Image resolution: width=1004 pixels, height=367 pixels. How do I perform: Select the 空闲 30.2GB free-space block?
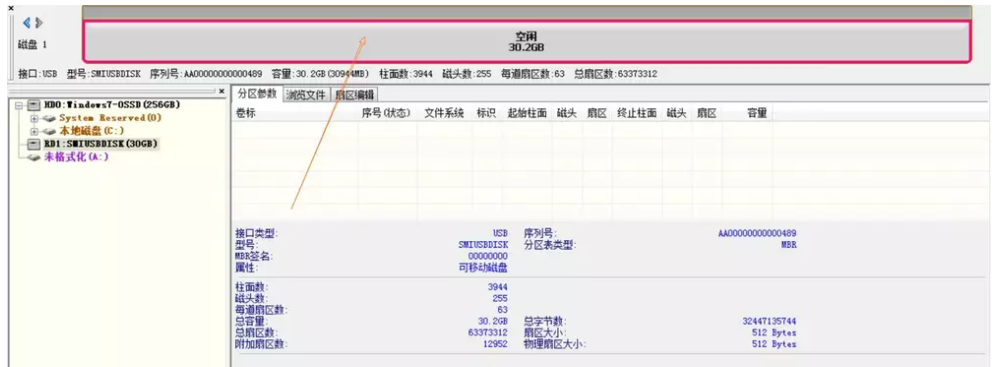click(x=526, y=42)
